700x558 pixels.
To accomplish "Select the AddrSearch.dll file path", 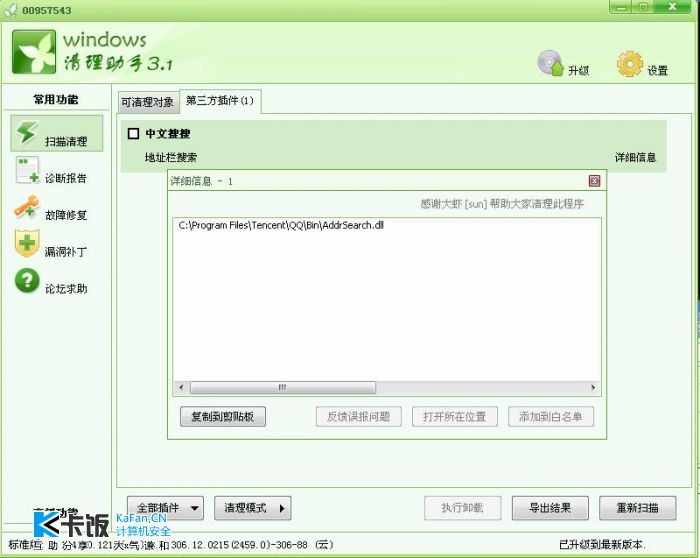I will 281,225.
